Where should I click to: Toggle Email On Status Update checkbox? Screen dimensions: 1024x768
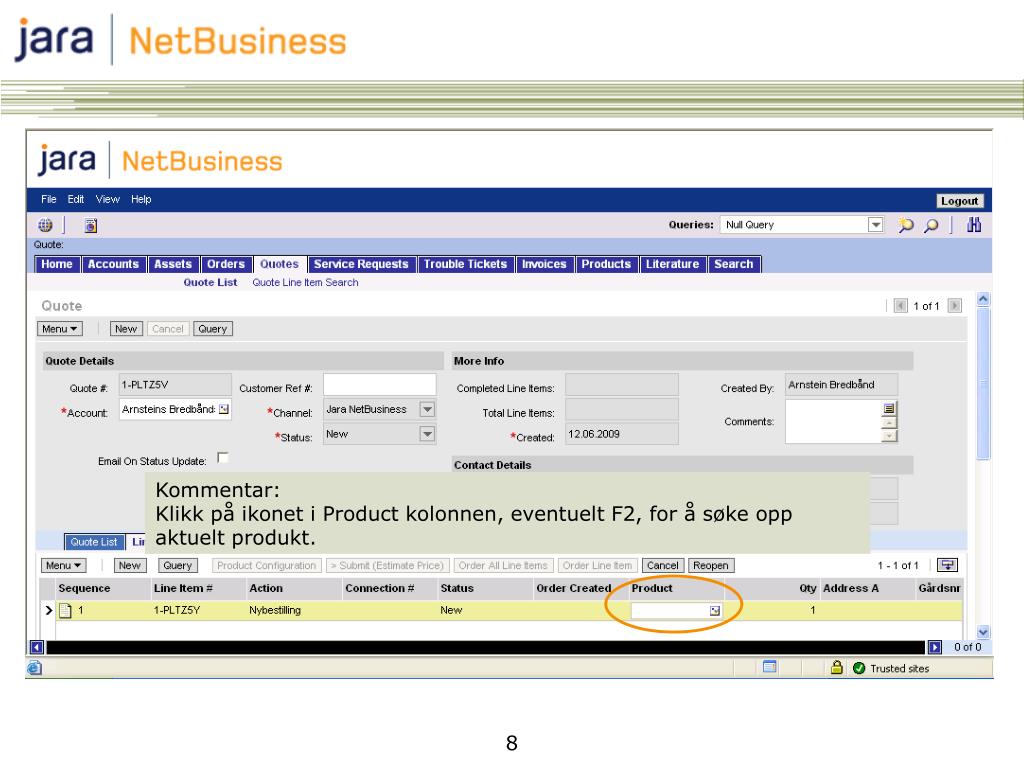pos(223,457)
